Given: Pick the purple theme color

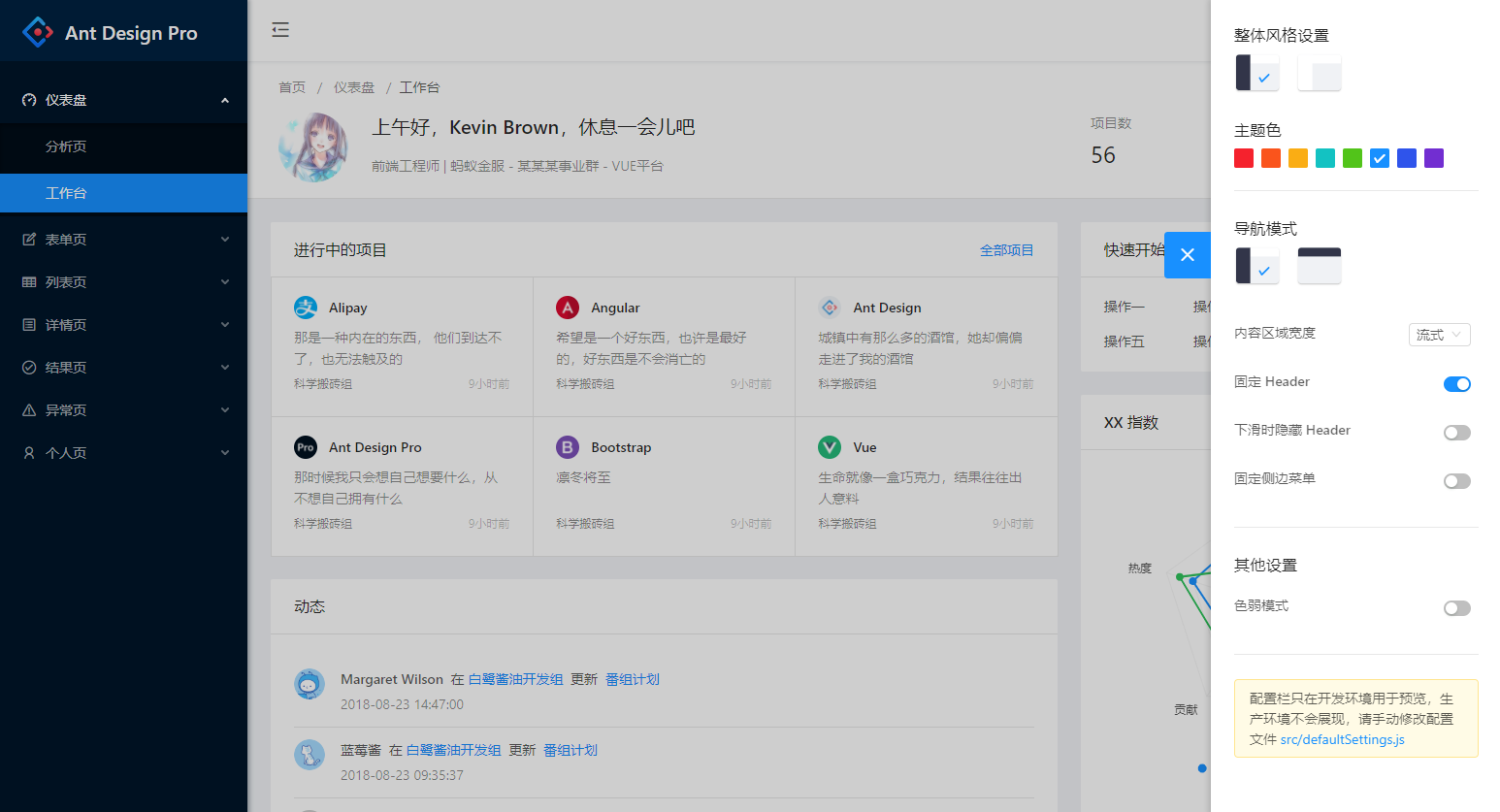Looking at the screenshot, I should [x=1434, y=158].
